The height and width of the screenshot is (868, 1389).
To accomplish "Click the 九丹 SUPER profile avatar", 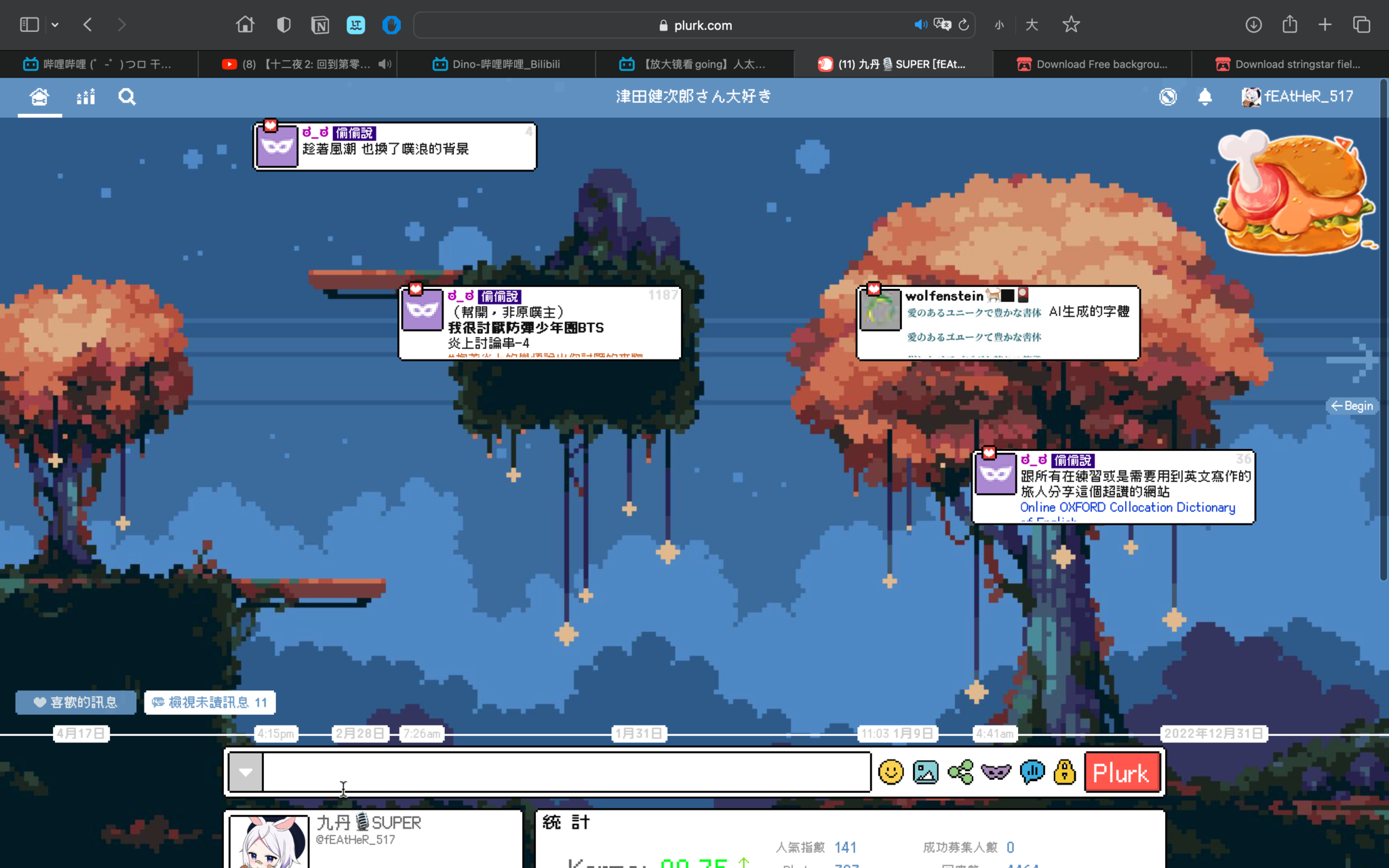I will [269, 842].
